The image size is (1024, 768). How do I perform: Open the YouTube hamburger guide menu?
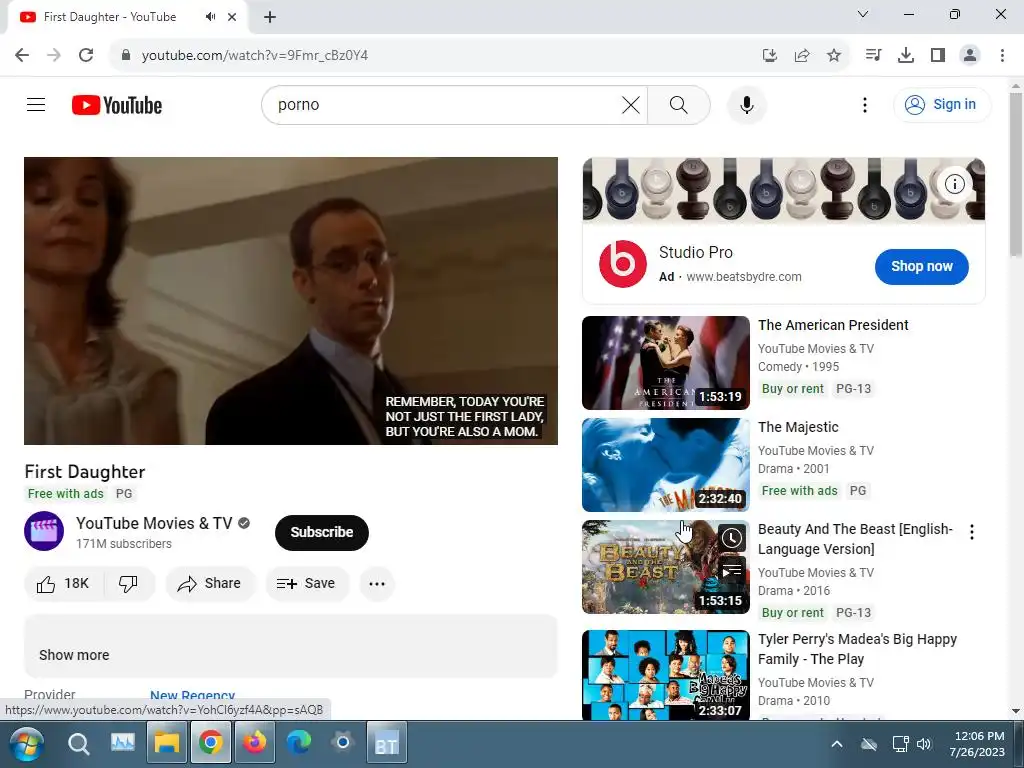[x=36, y=104]
